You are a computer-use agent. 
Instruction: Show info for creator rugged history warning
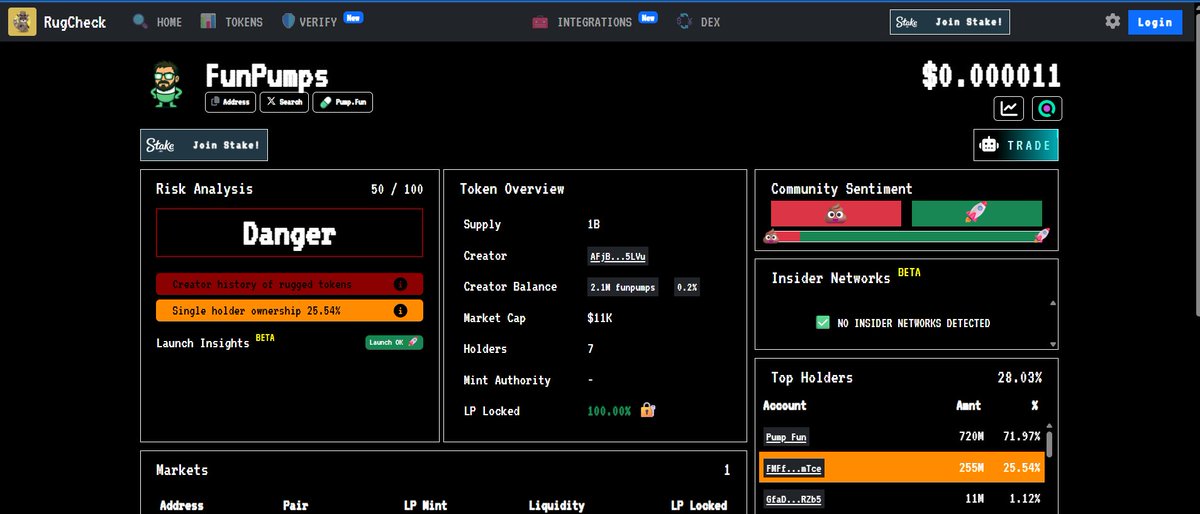point(400,284)
